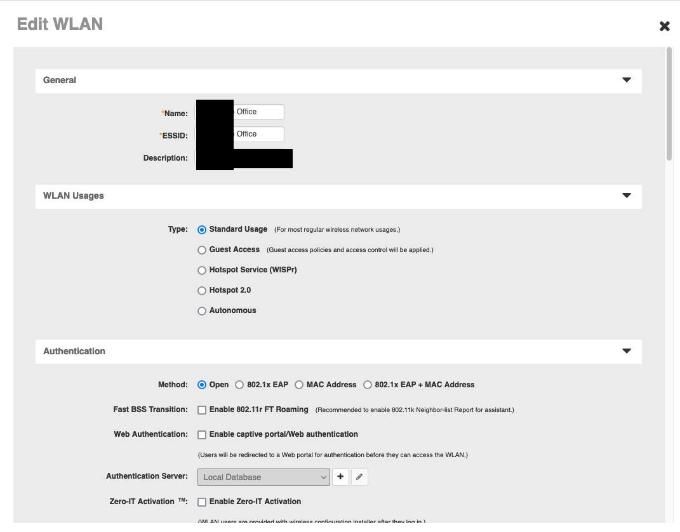
Task: Enable captive portal/Web authentication
Action: pyautogui.click(x=202, y=435)
